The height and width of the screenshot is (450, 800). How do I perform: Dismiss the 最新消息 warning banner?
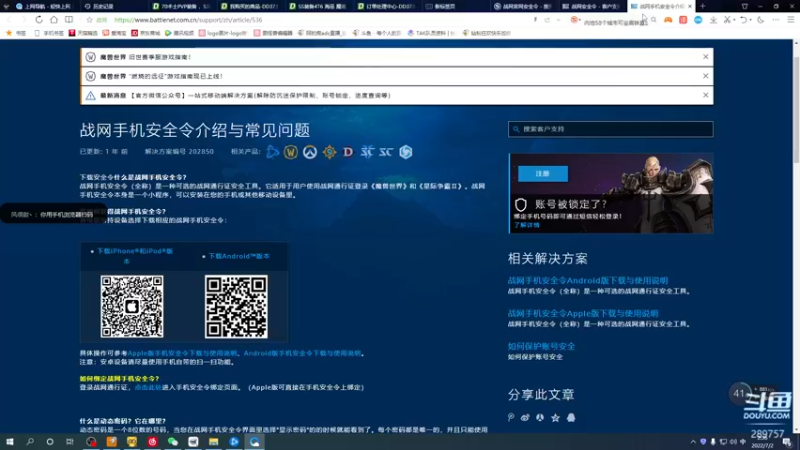(706, 95)
